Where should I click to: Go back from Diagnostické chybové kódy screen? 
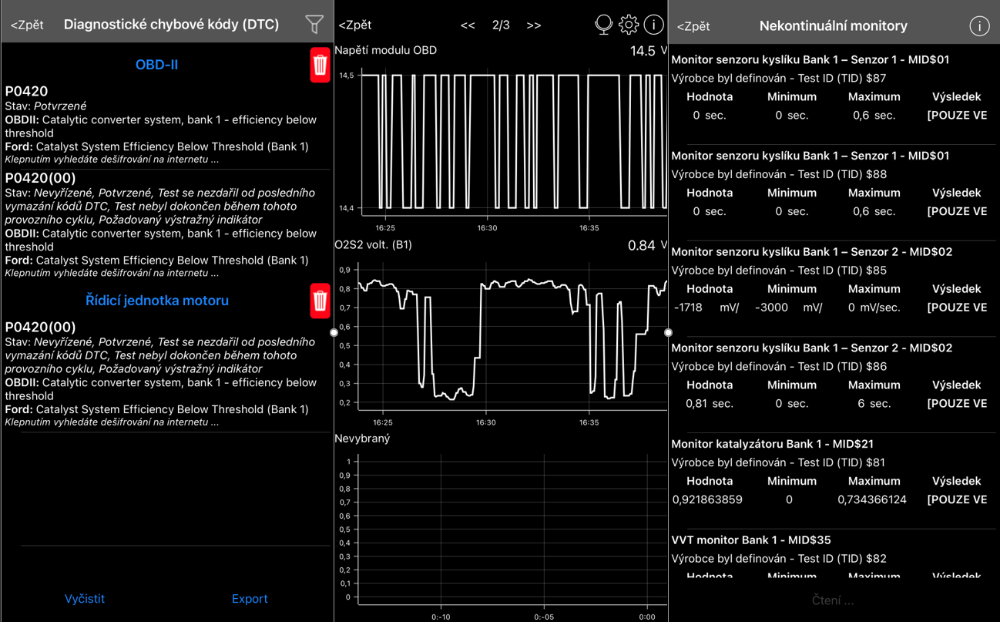[28, 24]
